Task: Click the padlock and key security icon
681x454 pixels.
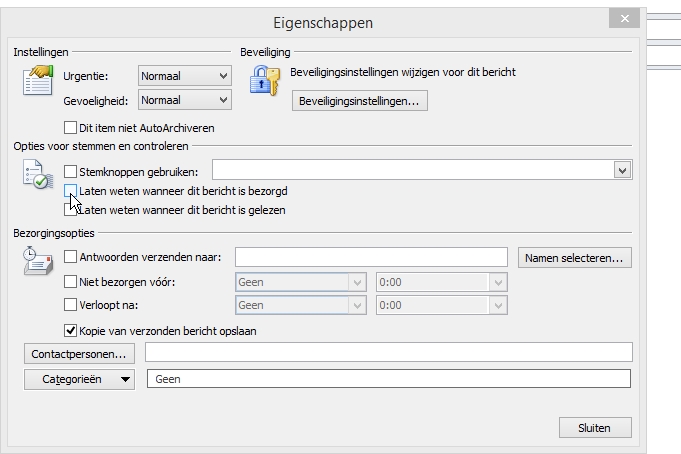Action: 264,80
